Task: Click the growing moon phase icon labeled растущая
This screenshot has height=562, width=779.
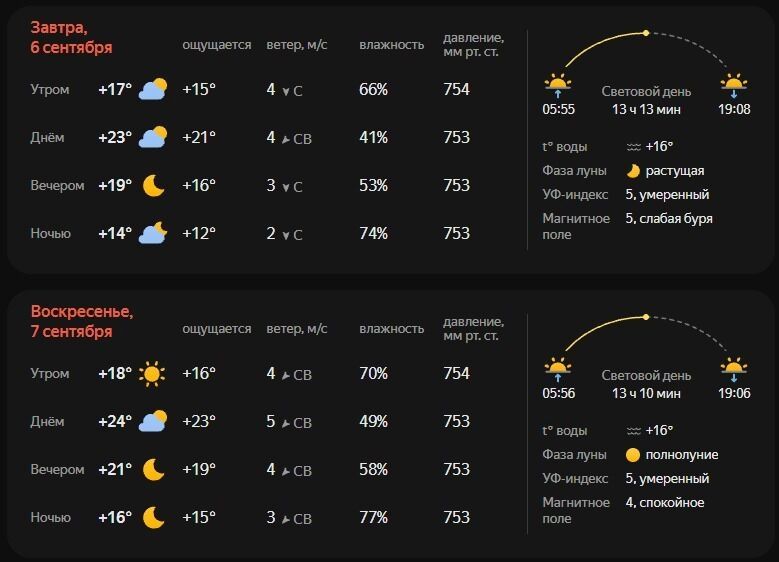Action: 632,171
